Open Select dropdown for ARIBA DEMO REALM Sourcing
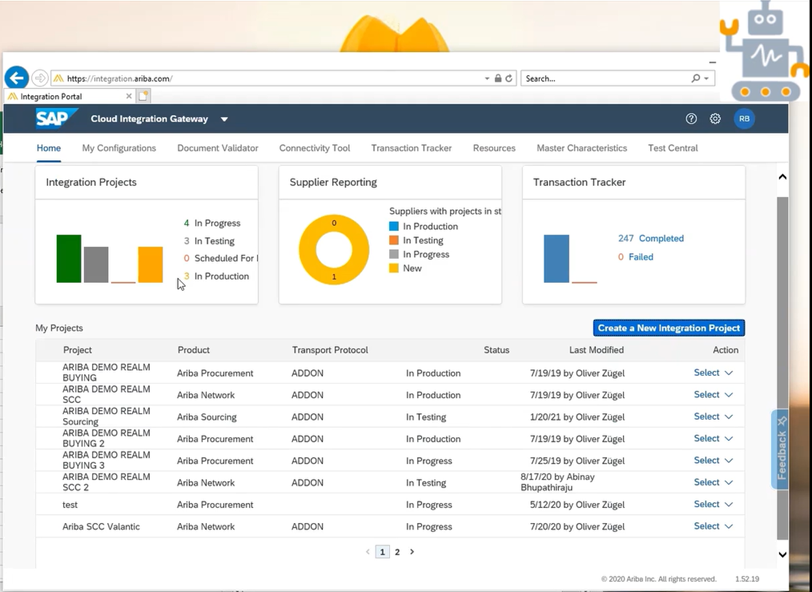 (x=713, y=417)
